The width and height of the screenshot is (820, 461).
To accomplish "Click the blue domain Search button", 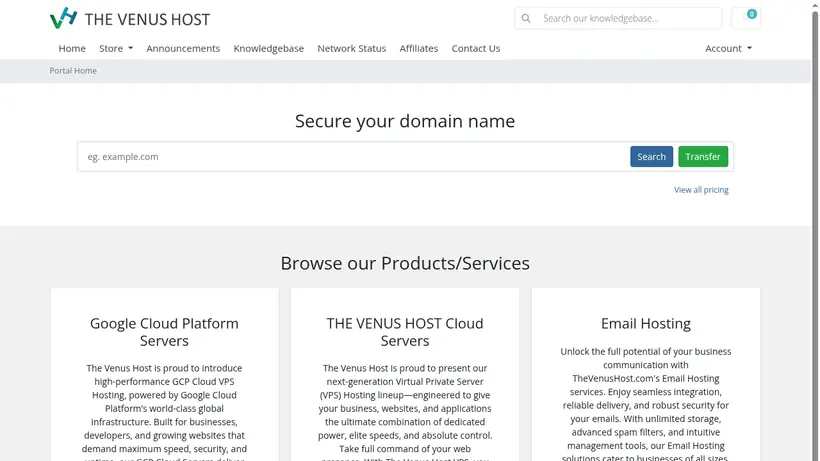I will point(651,157).
